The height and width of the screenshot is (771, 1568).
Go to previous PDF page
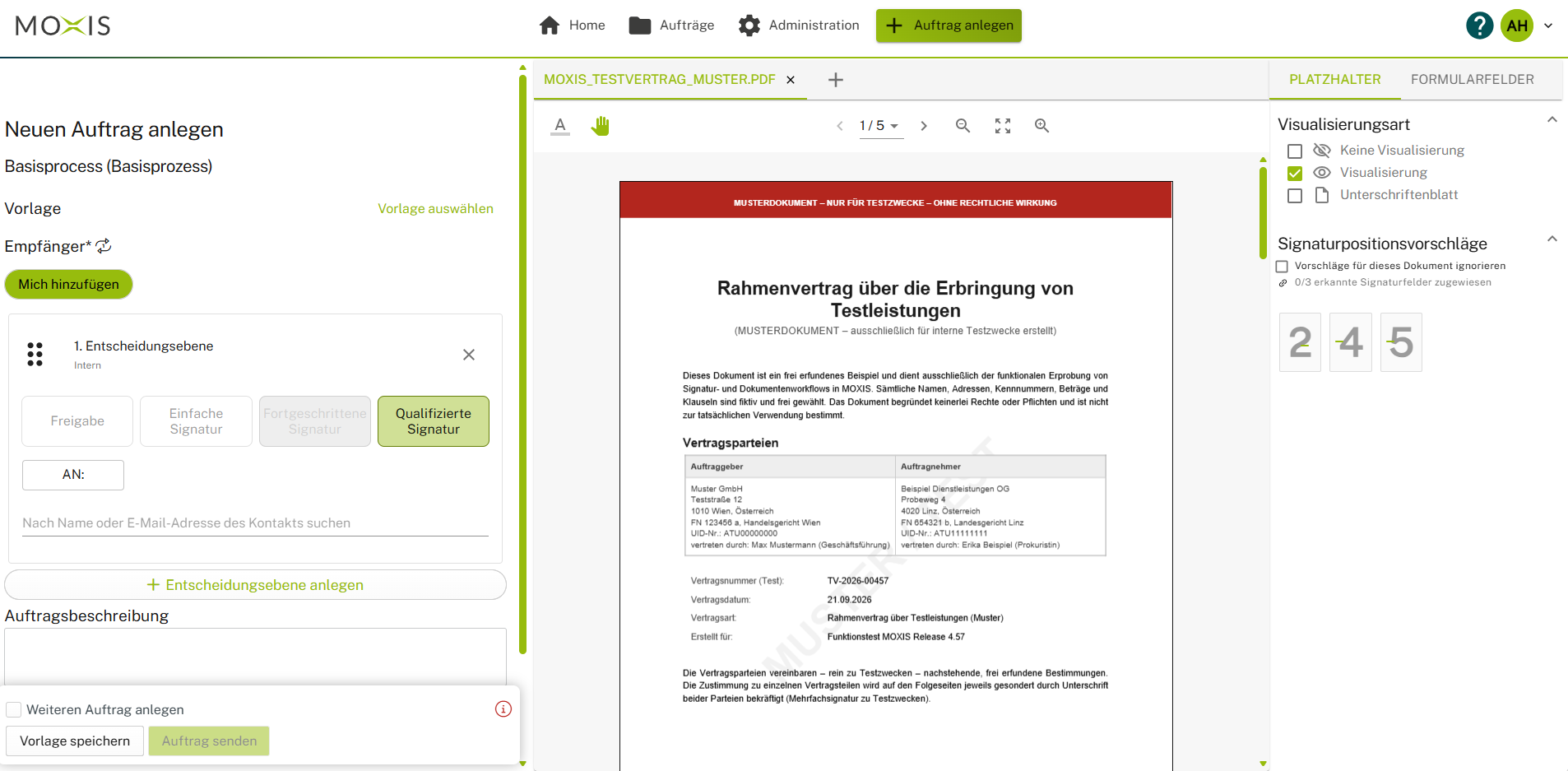point(839,126)
